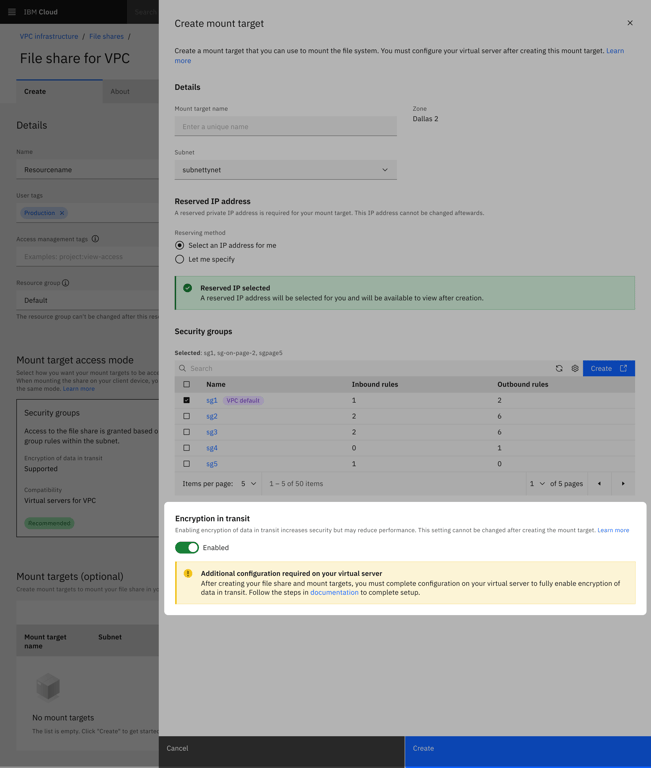
Task: Go to previous page of security groups
Action: [599, 483]
